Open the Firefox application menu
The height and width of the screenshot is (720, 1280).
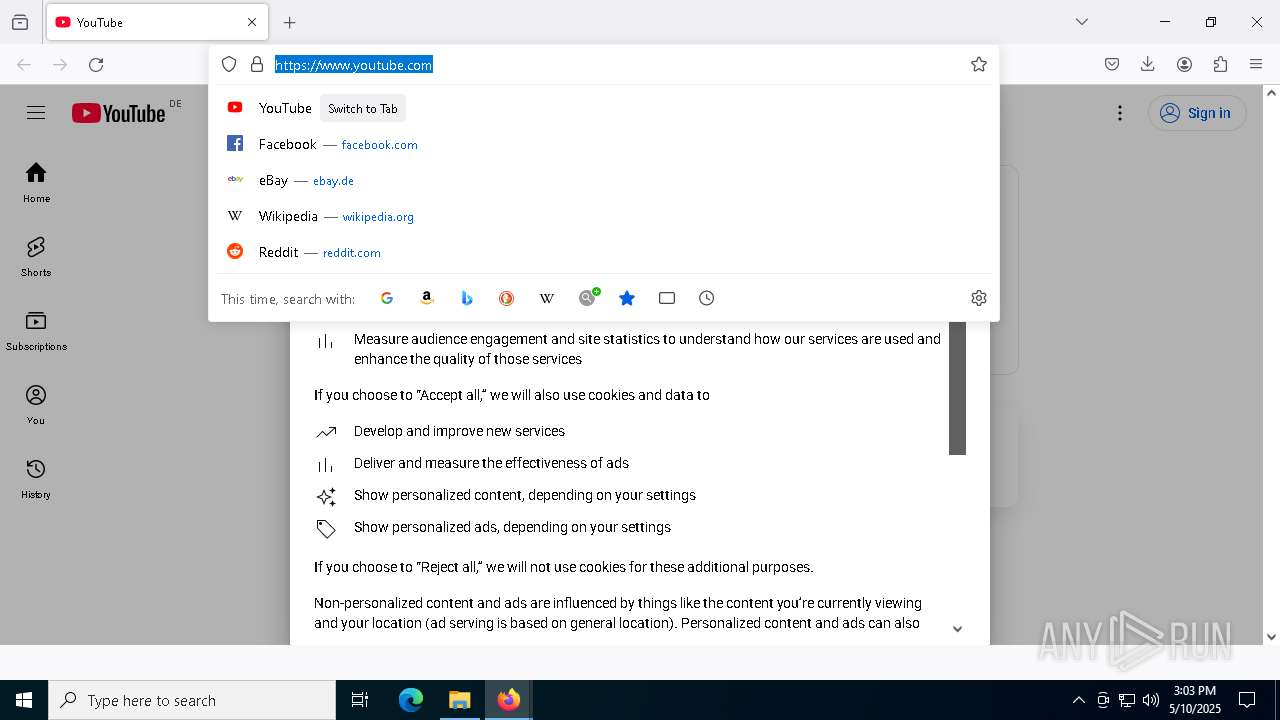tap(1256, 64)
